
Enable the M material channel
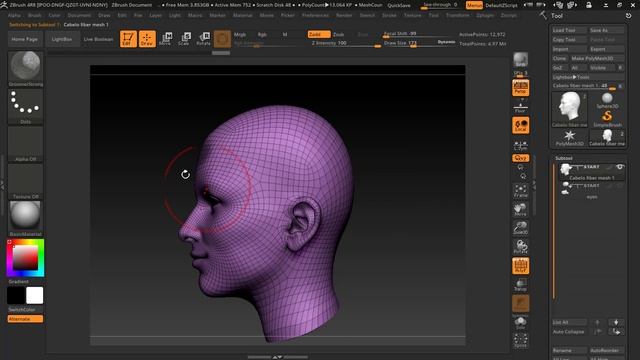[x=285, y=35]
